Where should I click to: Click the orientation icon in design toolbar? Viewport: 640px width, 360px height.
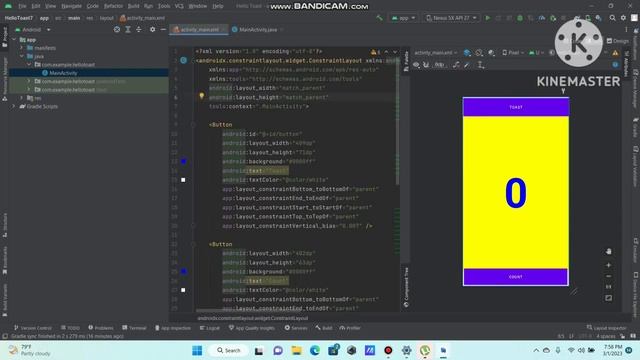pyautogui.click(x=479, y=53)
